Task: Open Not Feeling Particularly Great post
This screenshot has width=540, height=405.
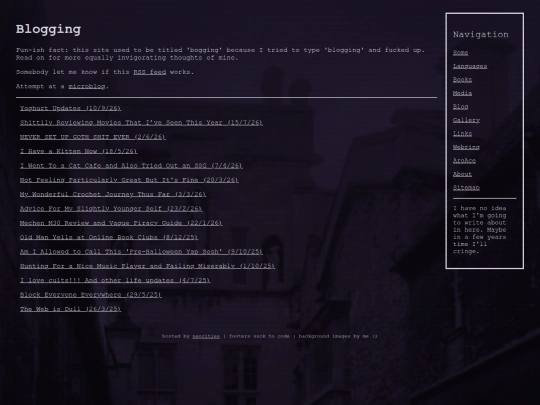Action: 129,180
